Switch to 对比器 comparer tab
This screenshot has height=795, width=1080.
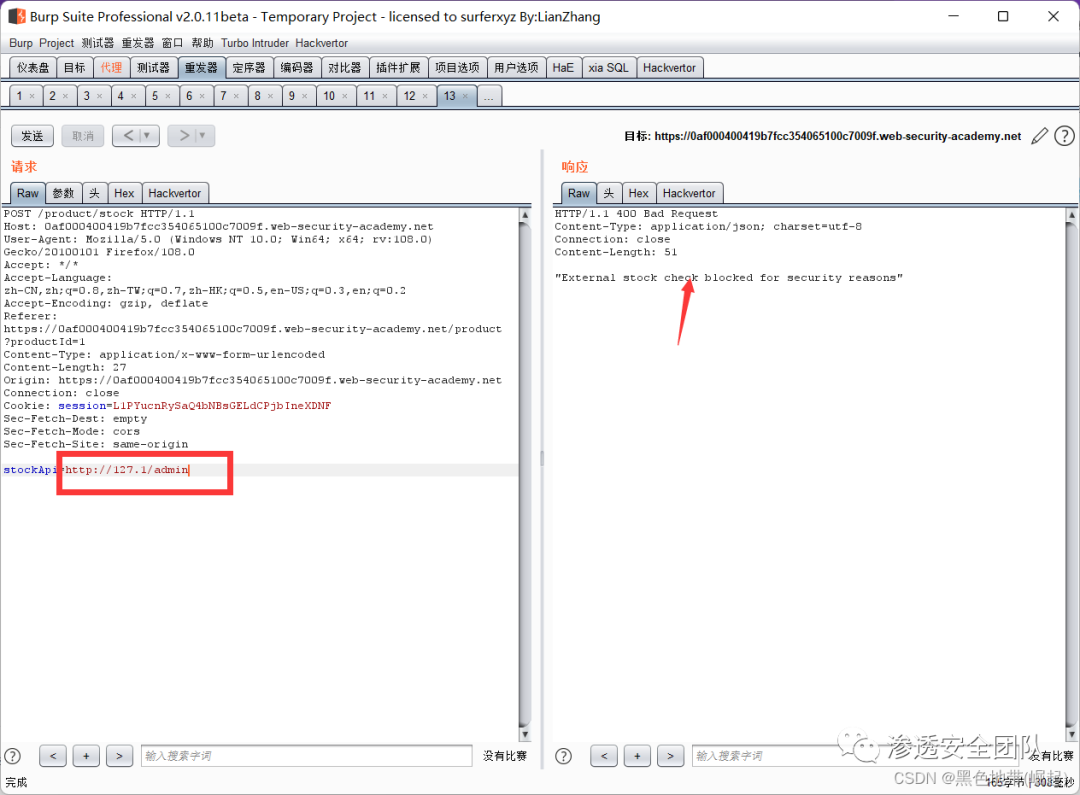coord(344,68)
